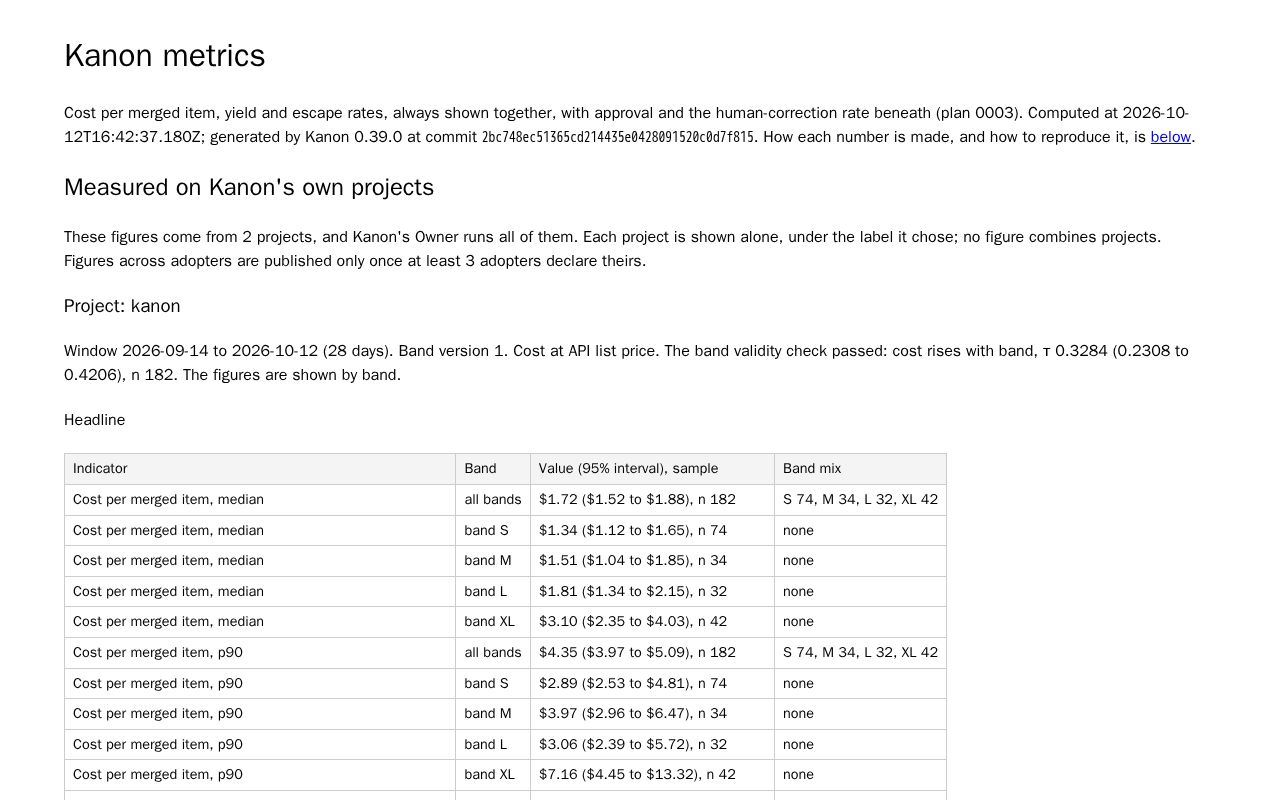Select cell '$3.06 ($2.39 to $5.72), n 32'

coord(652,745)
